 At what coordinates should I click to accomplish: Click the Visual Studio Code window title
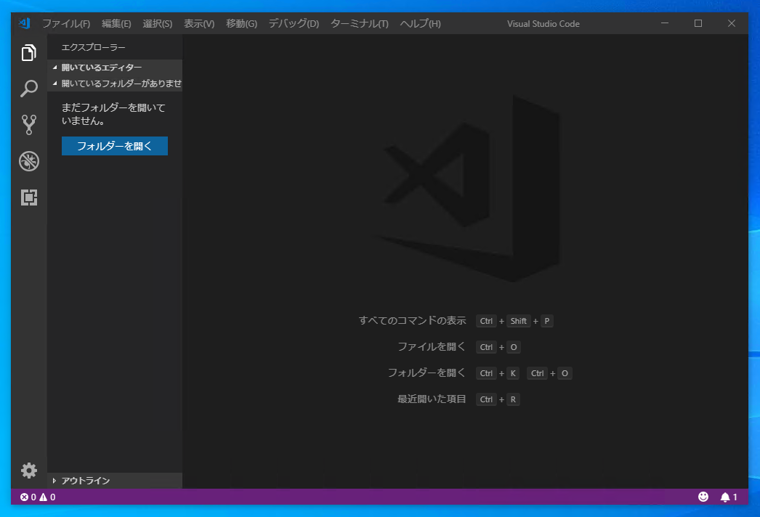[543, 24]
